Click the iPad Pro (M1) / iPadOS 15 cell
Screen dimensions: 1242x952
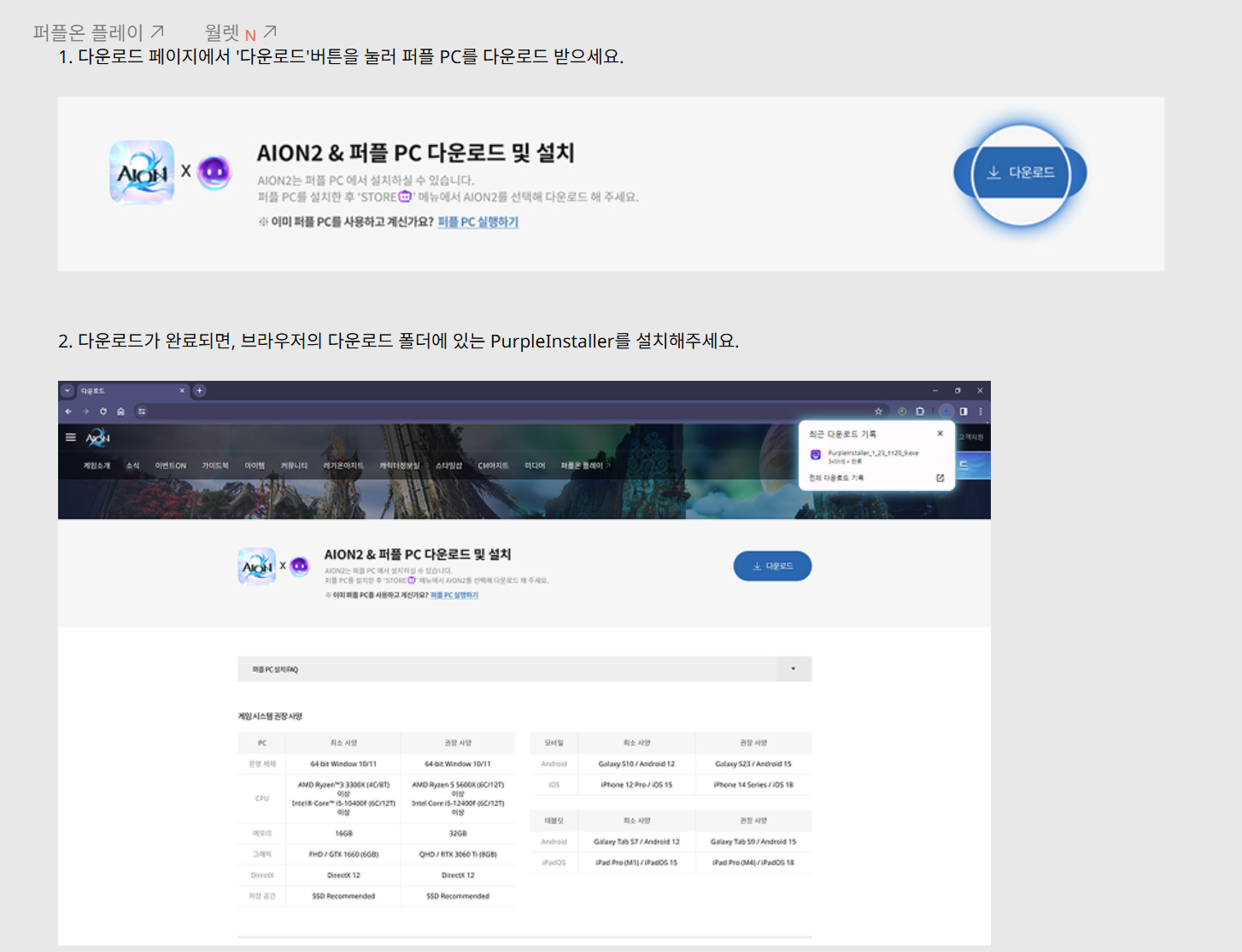point(636,862)
